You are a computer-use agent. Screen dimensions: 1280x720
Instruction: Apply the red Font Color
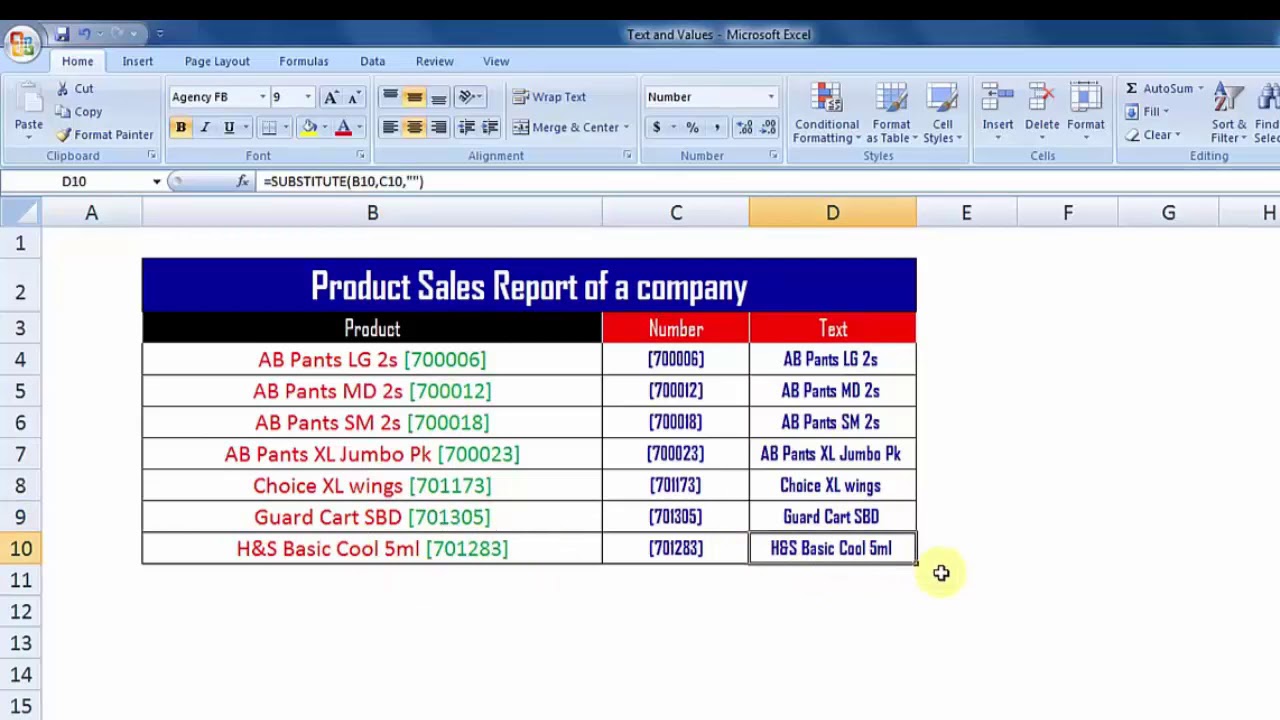[343, 127]
